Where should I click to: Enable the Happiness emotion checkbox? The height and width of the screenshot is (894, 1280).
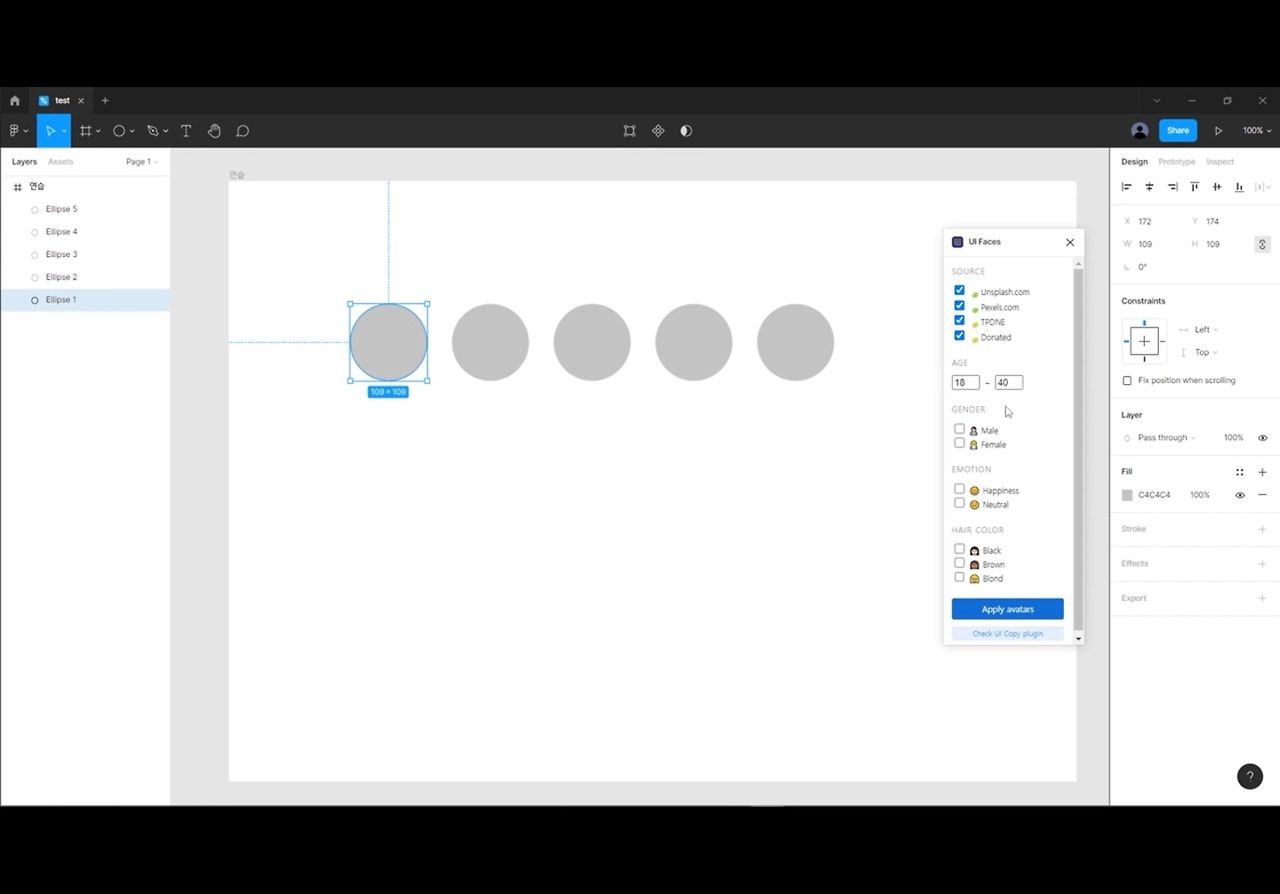[x=959, y=489]
